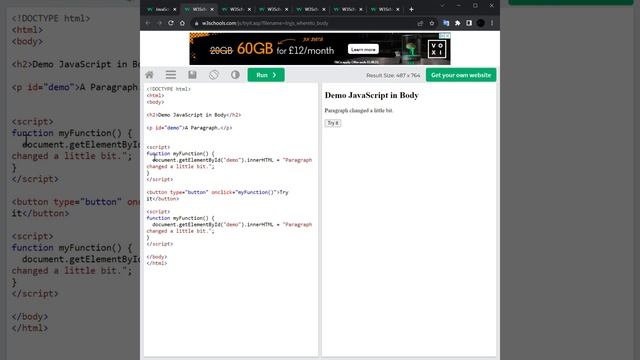Viewport: 640px width, 360px height.
Task: Click the browser home icon beside reload
Action: pos(182,23)
